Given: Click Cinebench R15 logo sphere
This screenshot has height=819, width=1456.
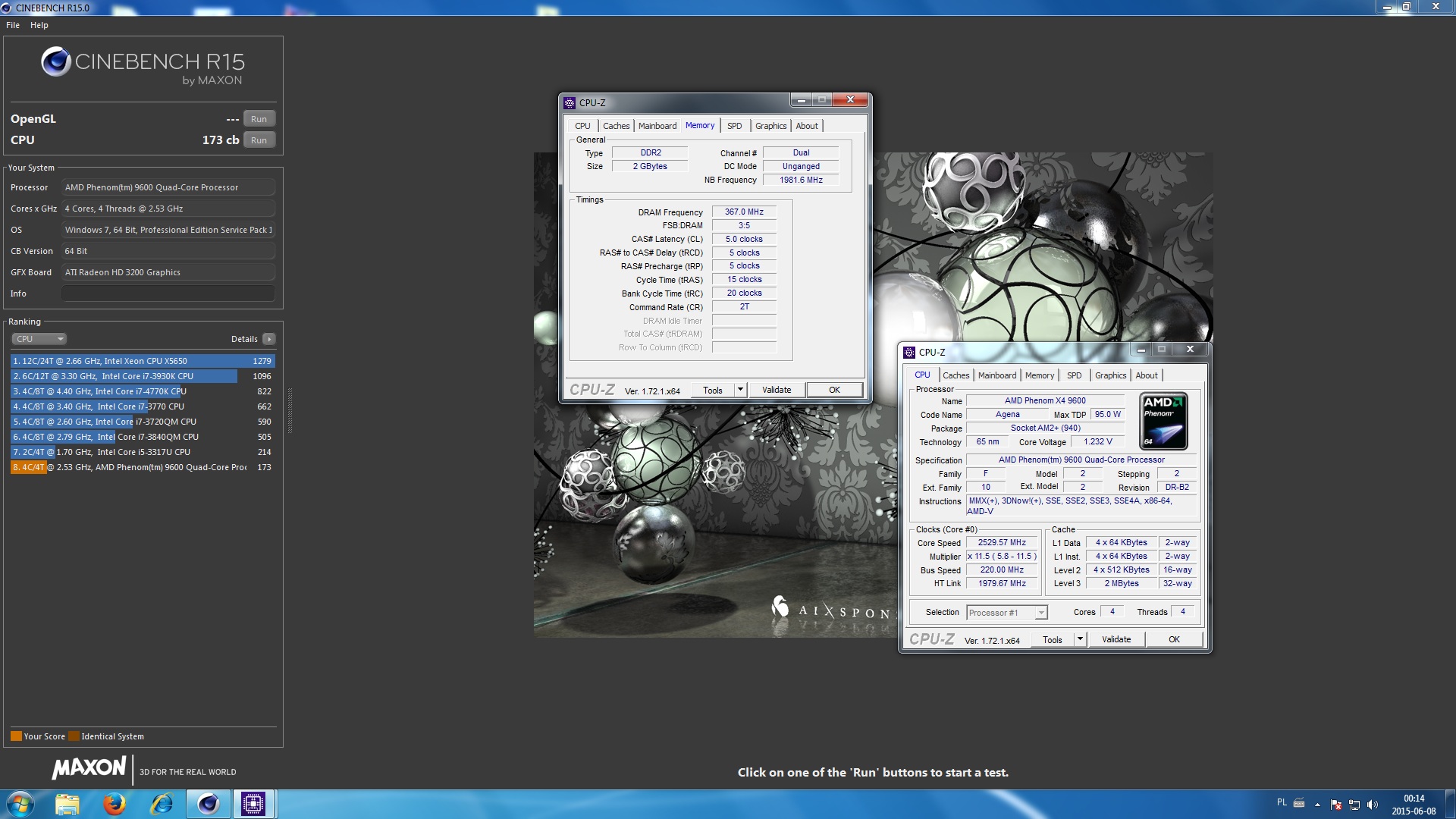Looking at the screenshot, I should point(56,61).
